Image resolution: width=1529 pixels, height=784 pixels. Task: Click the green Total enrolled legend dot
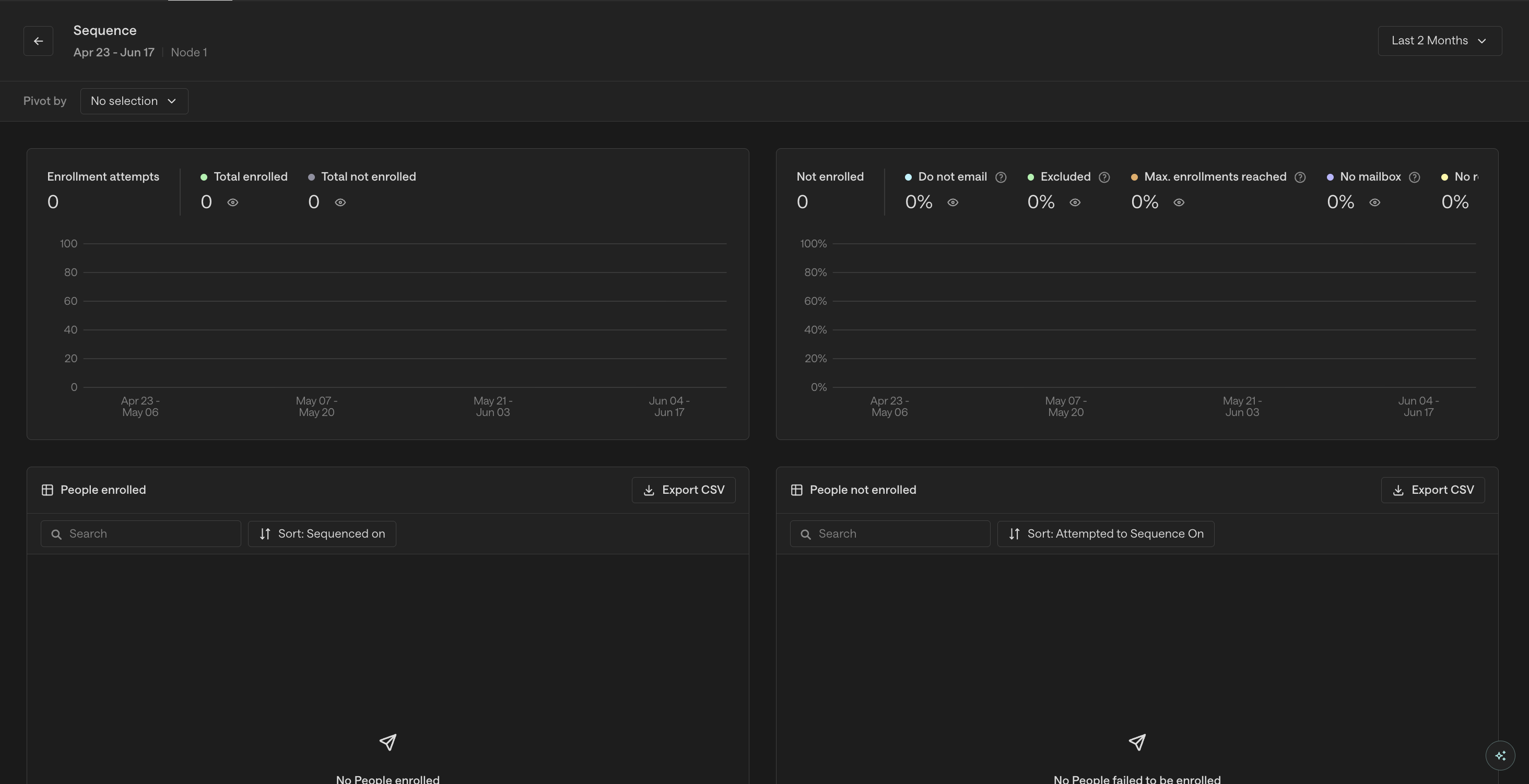point(204,177)
